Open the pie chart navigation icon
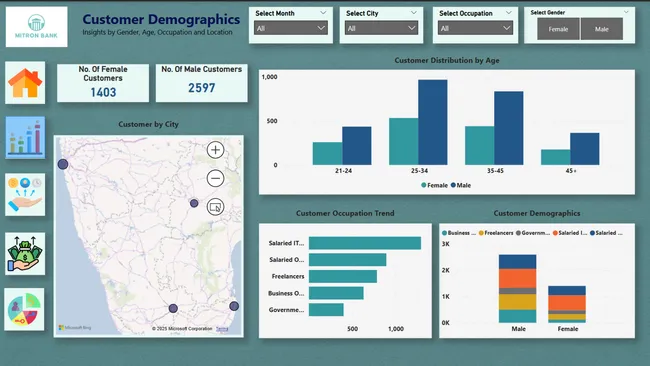650x366 pixels. coord(24,309)
